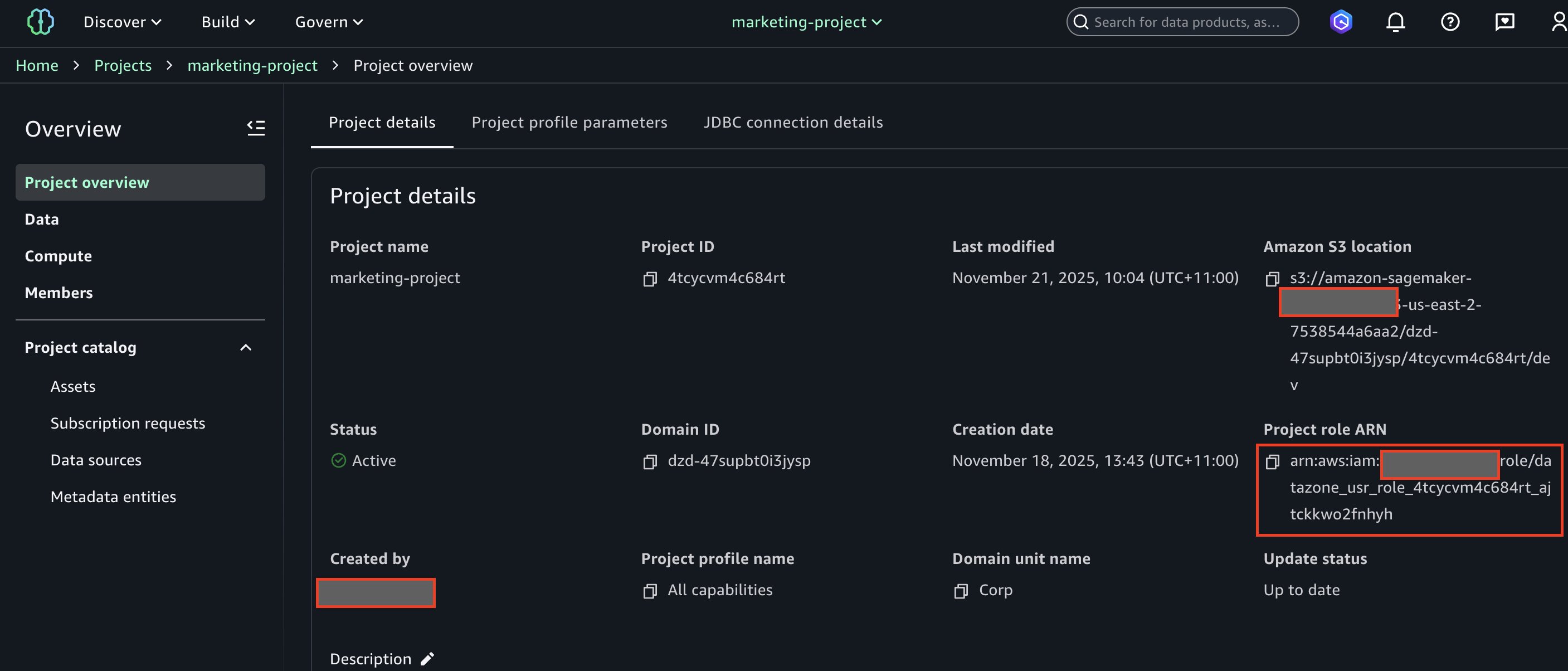Click the data products search field

pyautogui.click(x=1181, y=21)
